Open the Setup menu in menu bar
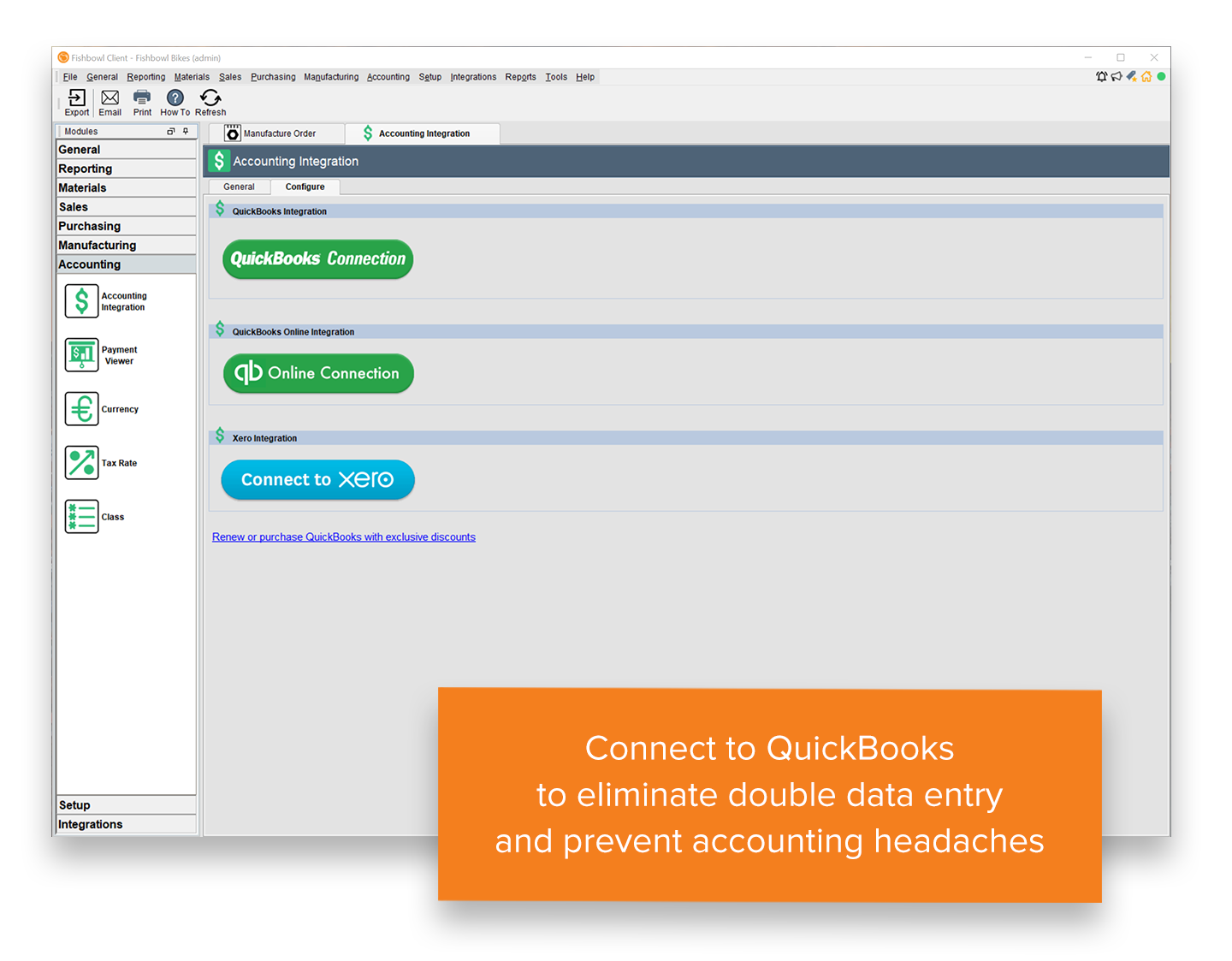Screen dimensions: 1232x961 pos(430,77)
